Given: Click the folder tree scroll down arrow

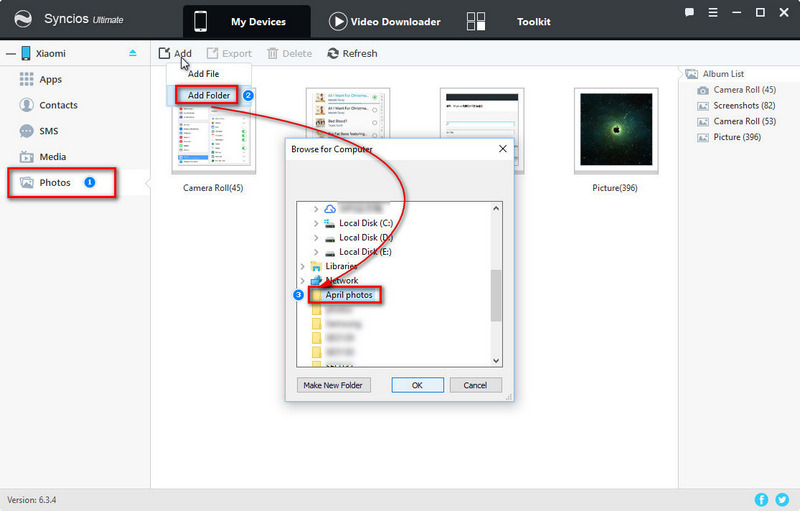Looking at the screenshot, I should click(496, 361).
